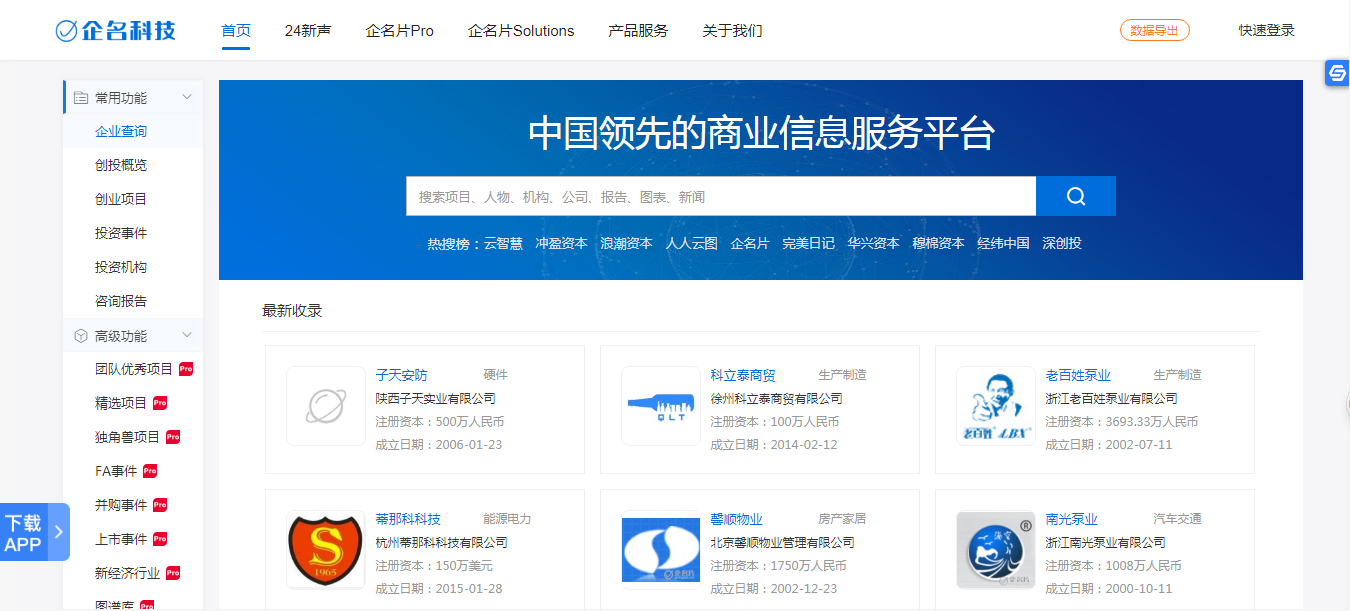Screen dimensions: 1350x611
Task: Click the 企名科技 logo
Action: [x=116, y=31]
